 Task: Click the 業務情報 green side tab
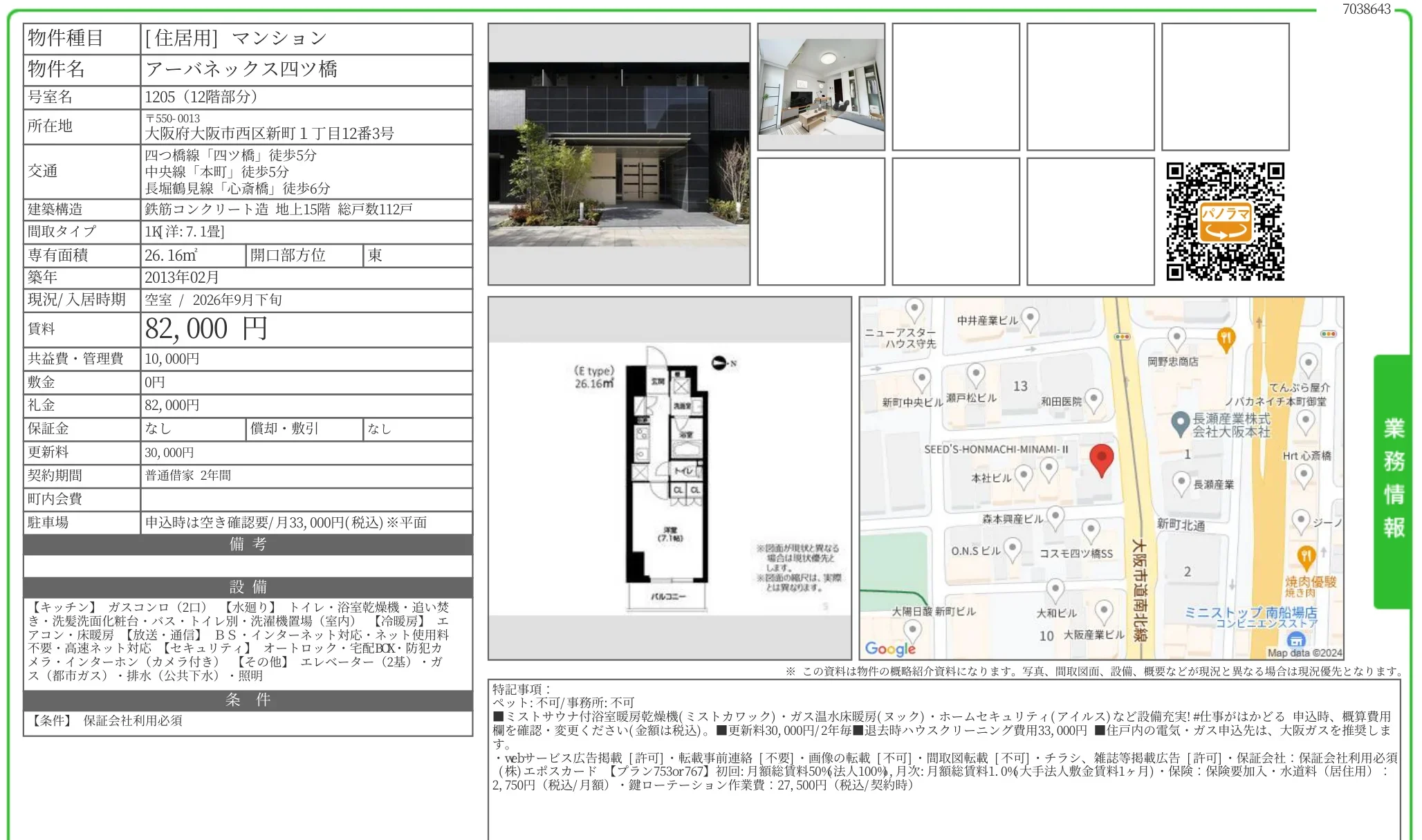click(x=1392, y=480)
